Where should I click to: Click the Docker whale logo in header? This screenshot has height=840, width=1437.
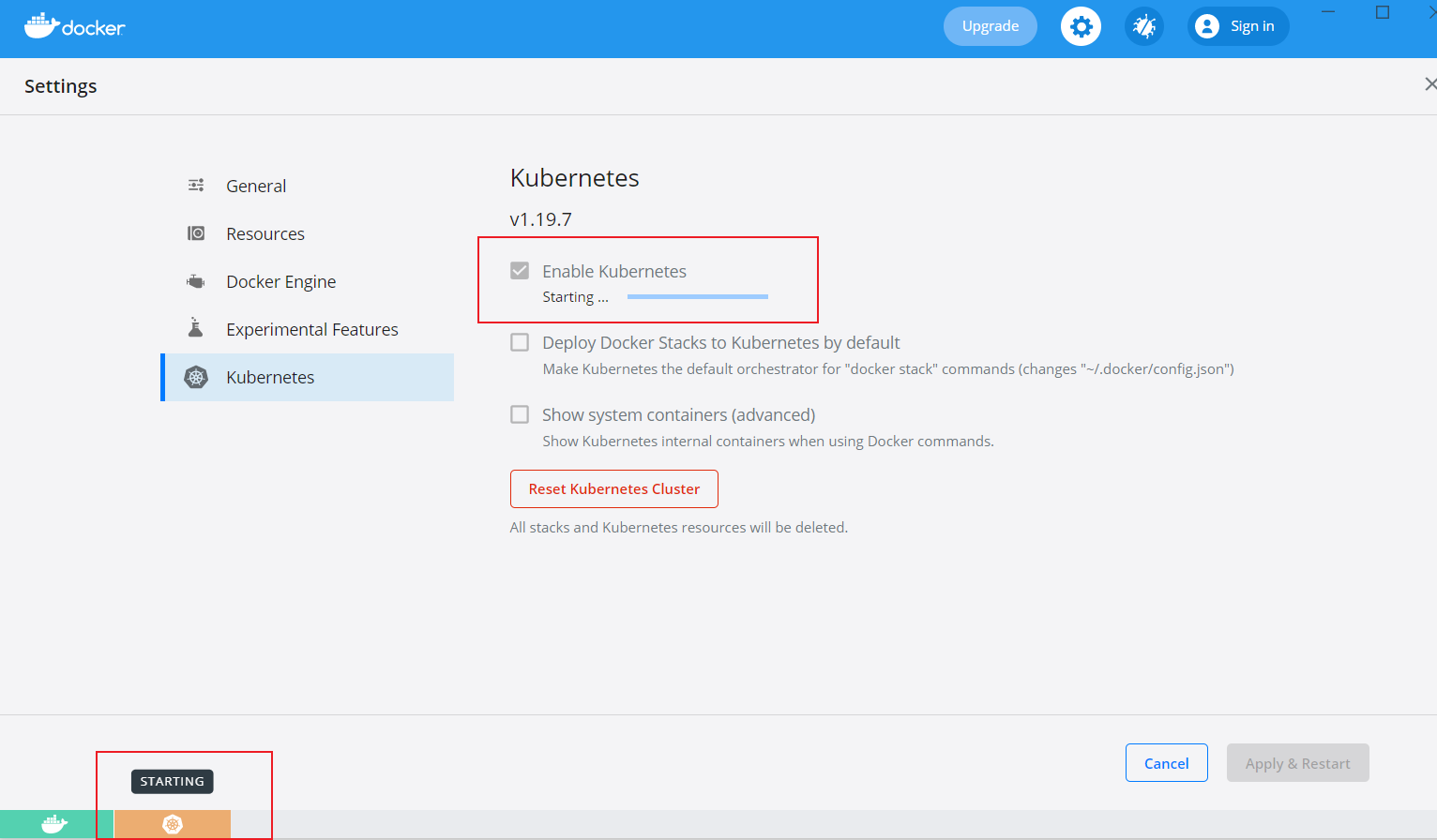click(x=74, y=26)
